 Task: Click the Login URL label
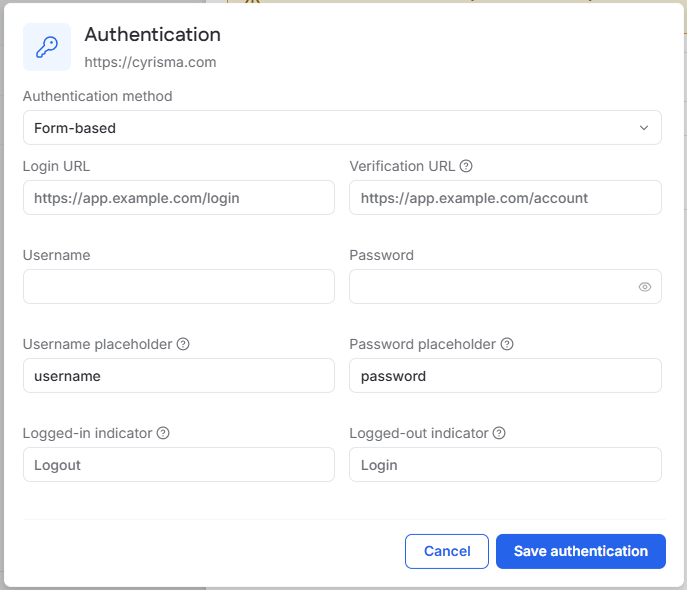click(57, 166)
